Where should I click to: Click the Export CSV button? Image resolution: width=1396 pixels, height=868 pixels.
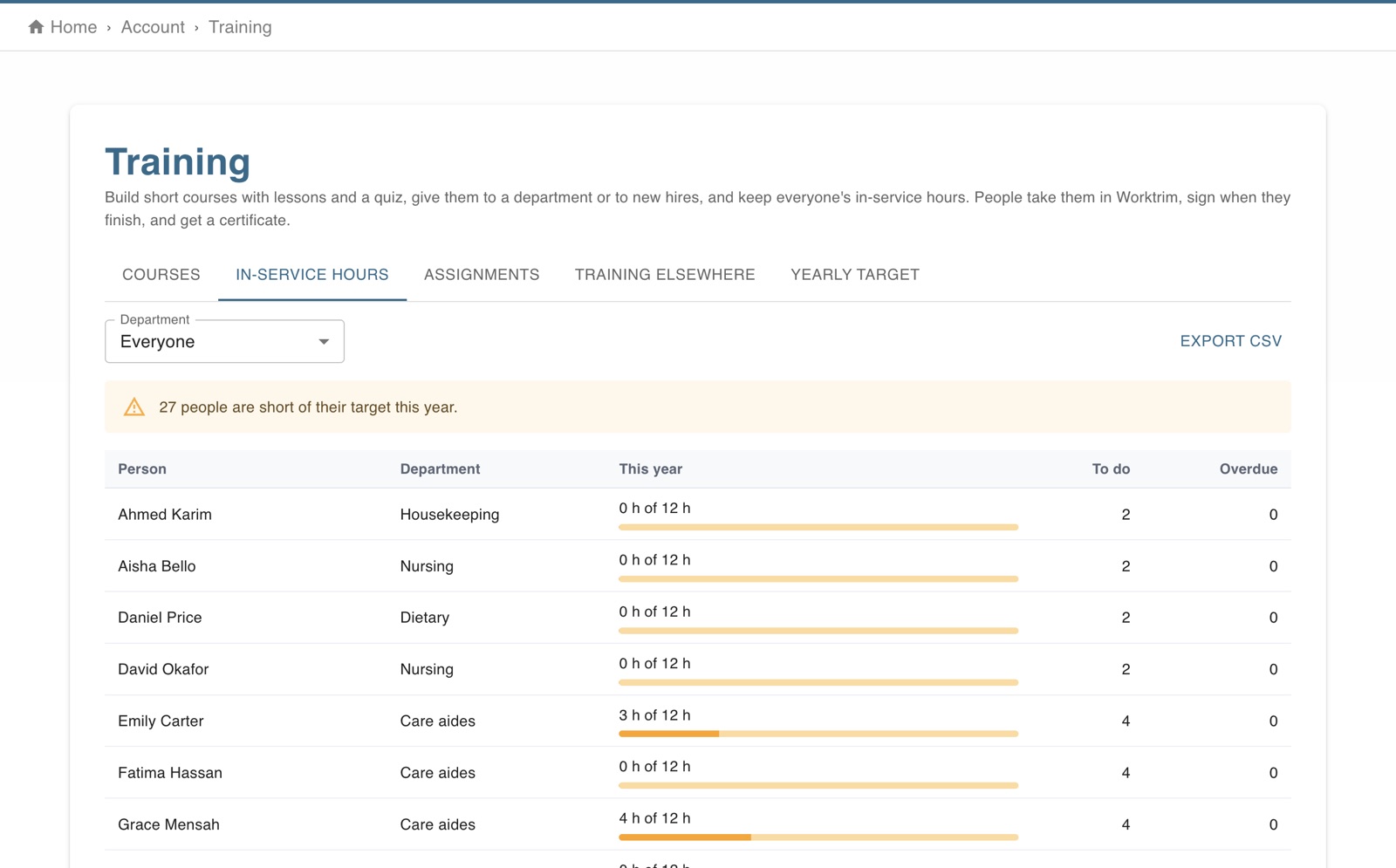coord(1231,341)
